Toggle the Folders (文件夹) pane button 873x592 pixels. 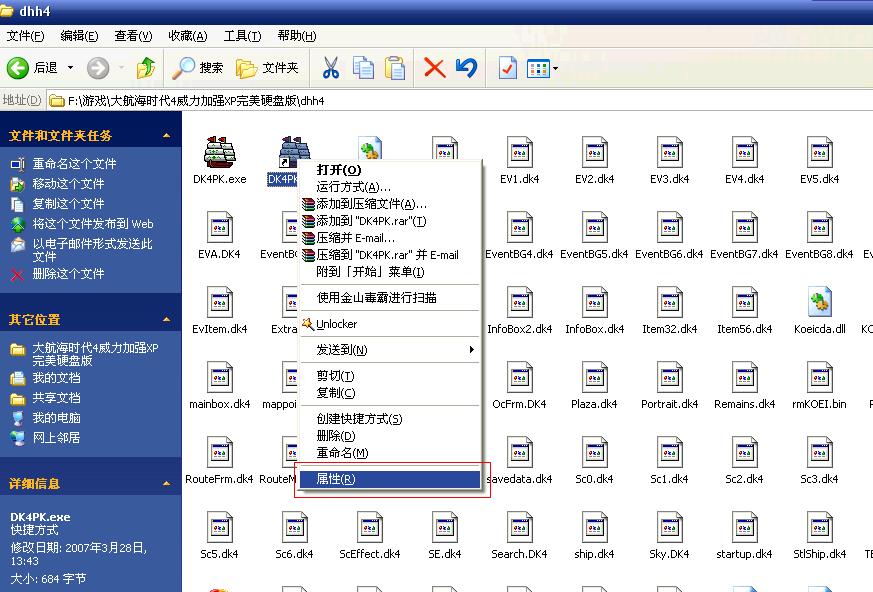[x=267, y=68]
